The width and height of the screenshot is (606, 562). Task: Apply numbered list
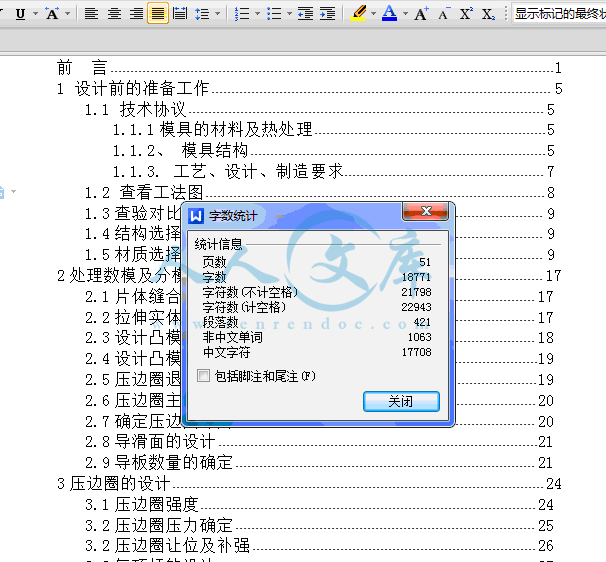(x=242, y=14)
